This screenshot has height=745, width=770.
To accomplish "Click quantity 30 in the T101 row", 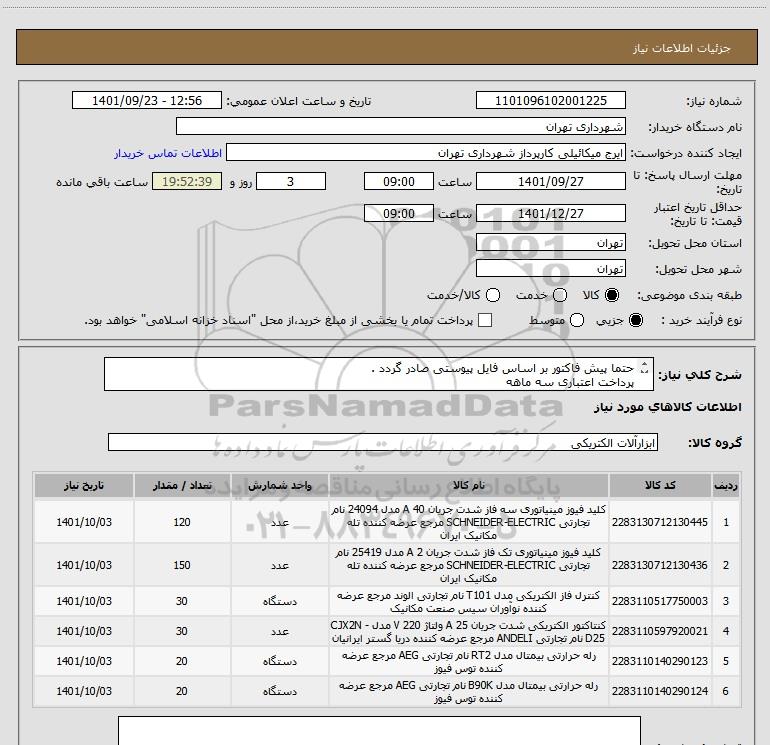I will (182, 601).
